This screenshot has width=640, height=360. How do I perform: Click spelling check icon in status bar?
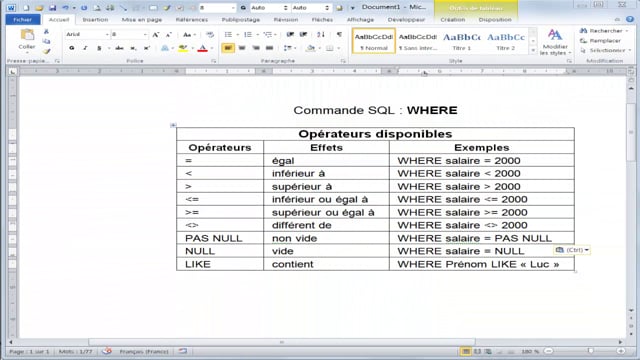(107, 351)
